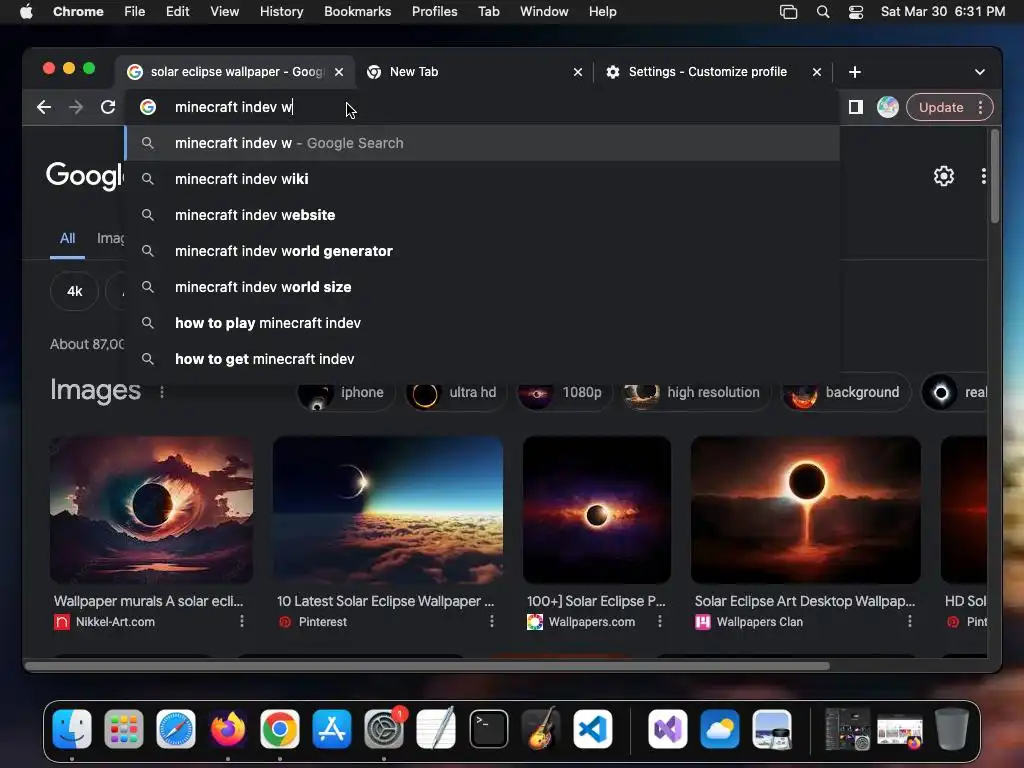Open Spotlight search in the menu bar
This screenshot has height=768, width=1024.
(x=823, y=12)
